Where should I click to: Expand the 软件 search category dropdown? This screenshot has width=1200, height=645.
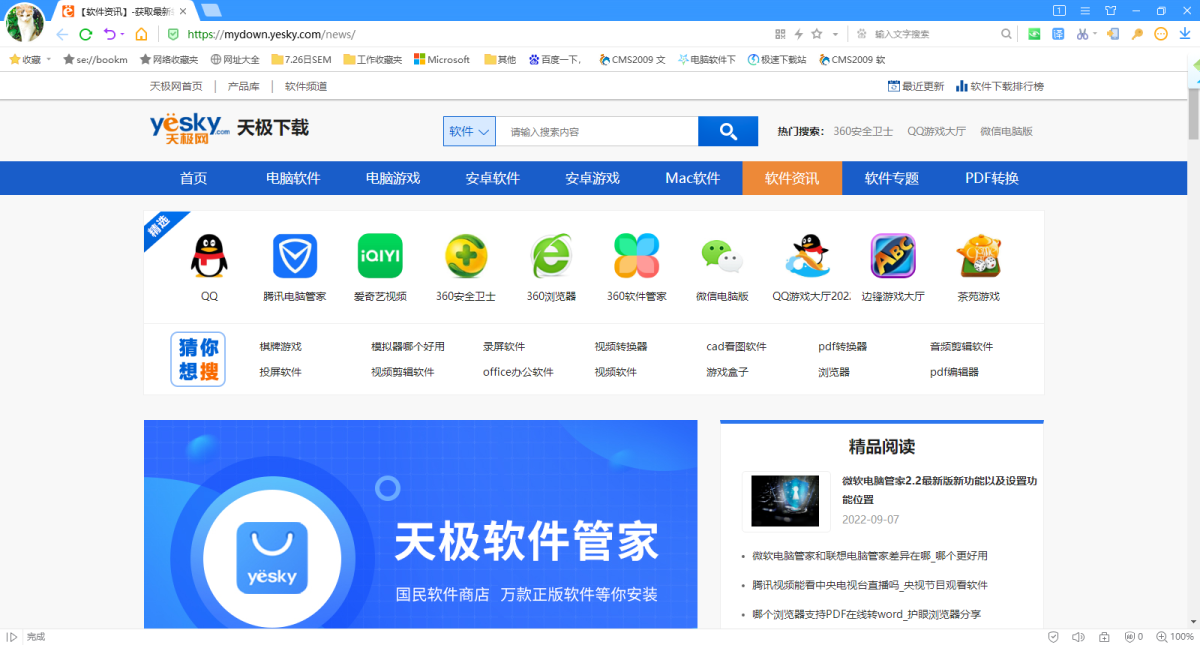(470, 131)
